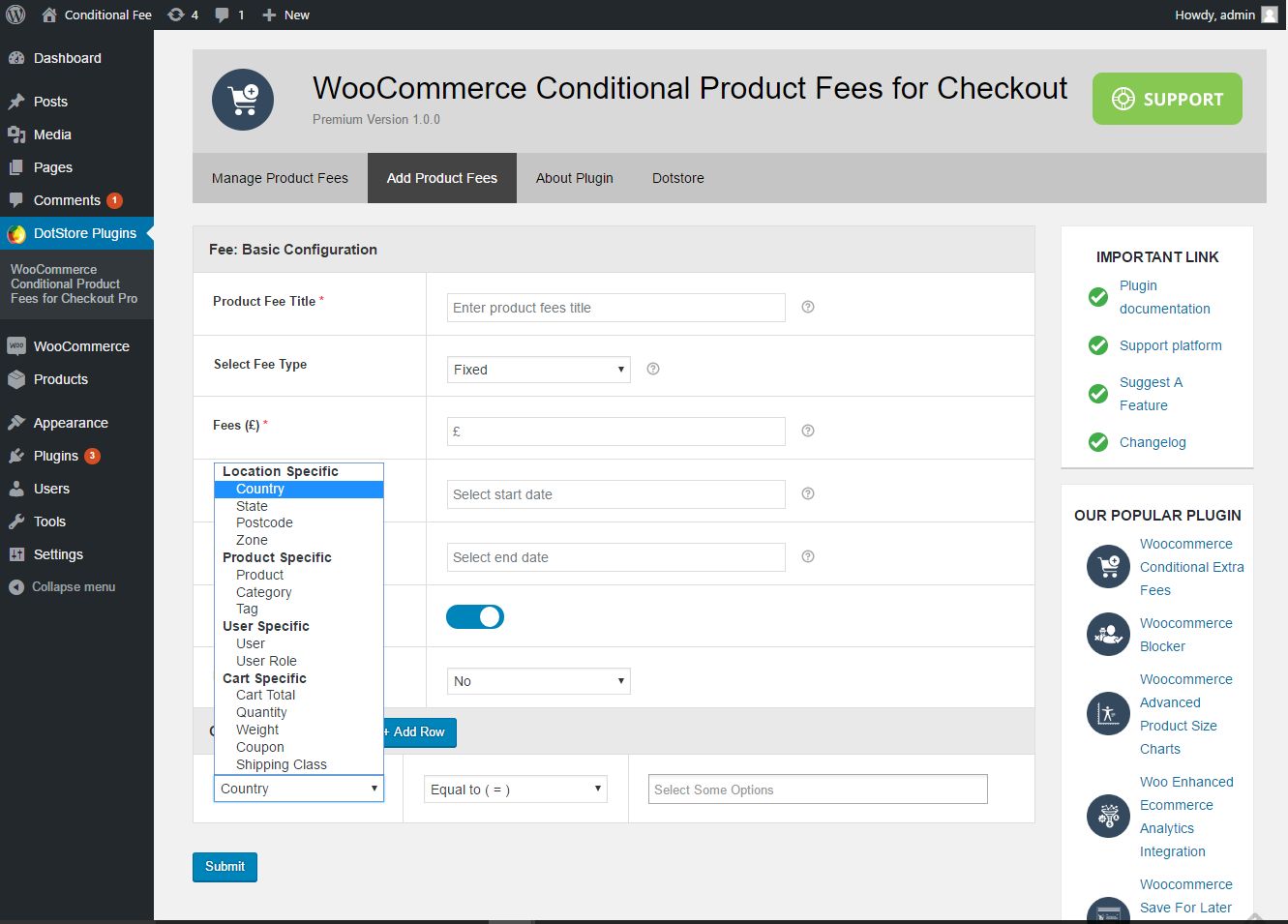Viewport: 1288px width, 924px height.
Task: Click the help icon beside start date
Action: coord(808,493)
